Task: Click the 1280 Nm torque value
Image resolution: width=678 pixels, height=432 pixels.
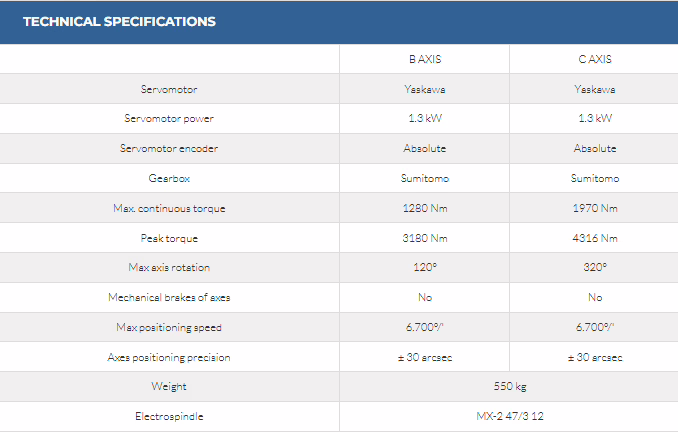Action: click(425, 208)
